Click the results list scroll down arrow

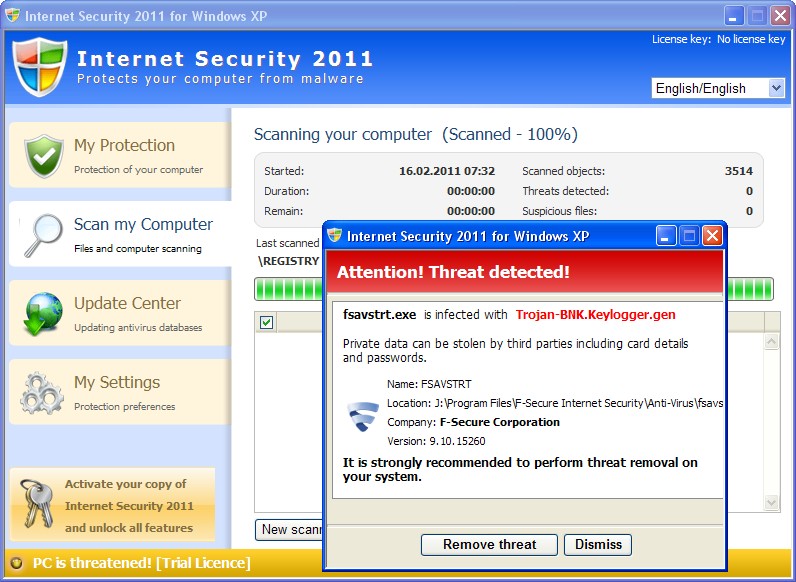tap(772, 503)
